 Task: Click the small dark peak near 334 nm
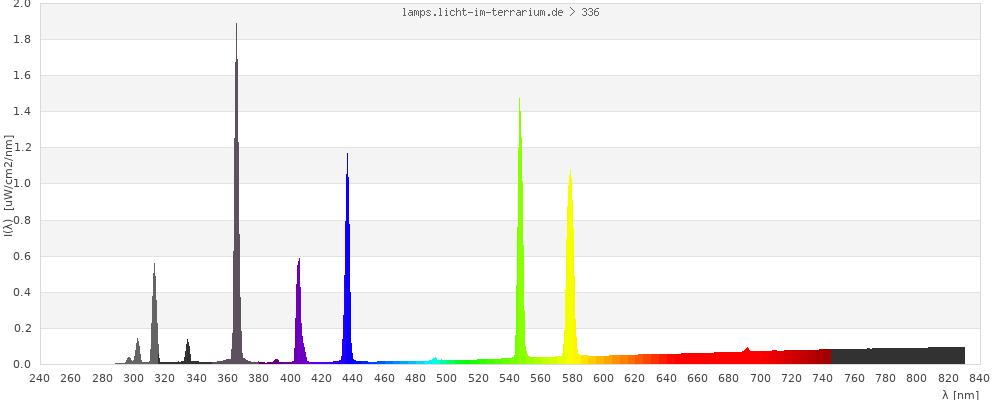pos(187,351)
